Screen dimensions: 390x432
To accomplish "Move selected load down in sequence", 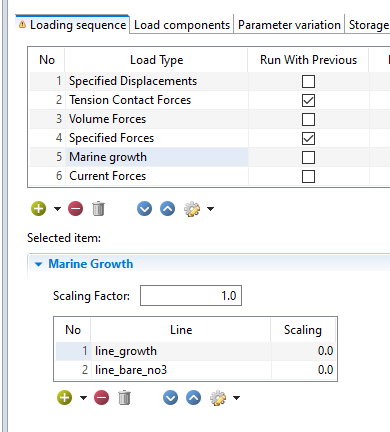I will pos(144,209).
